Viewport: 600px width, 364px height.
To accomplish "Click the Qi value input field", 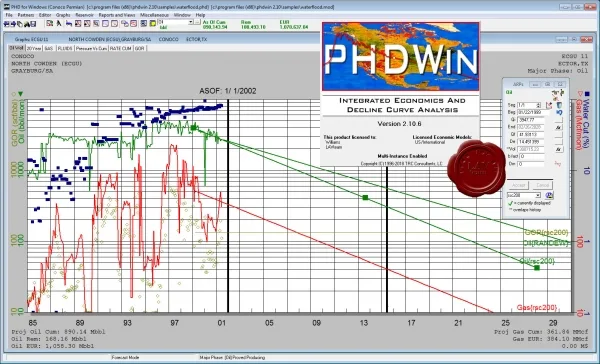I will 531,120.
